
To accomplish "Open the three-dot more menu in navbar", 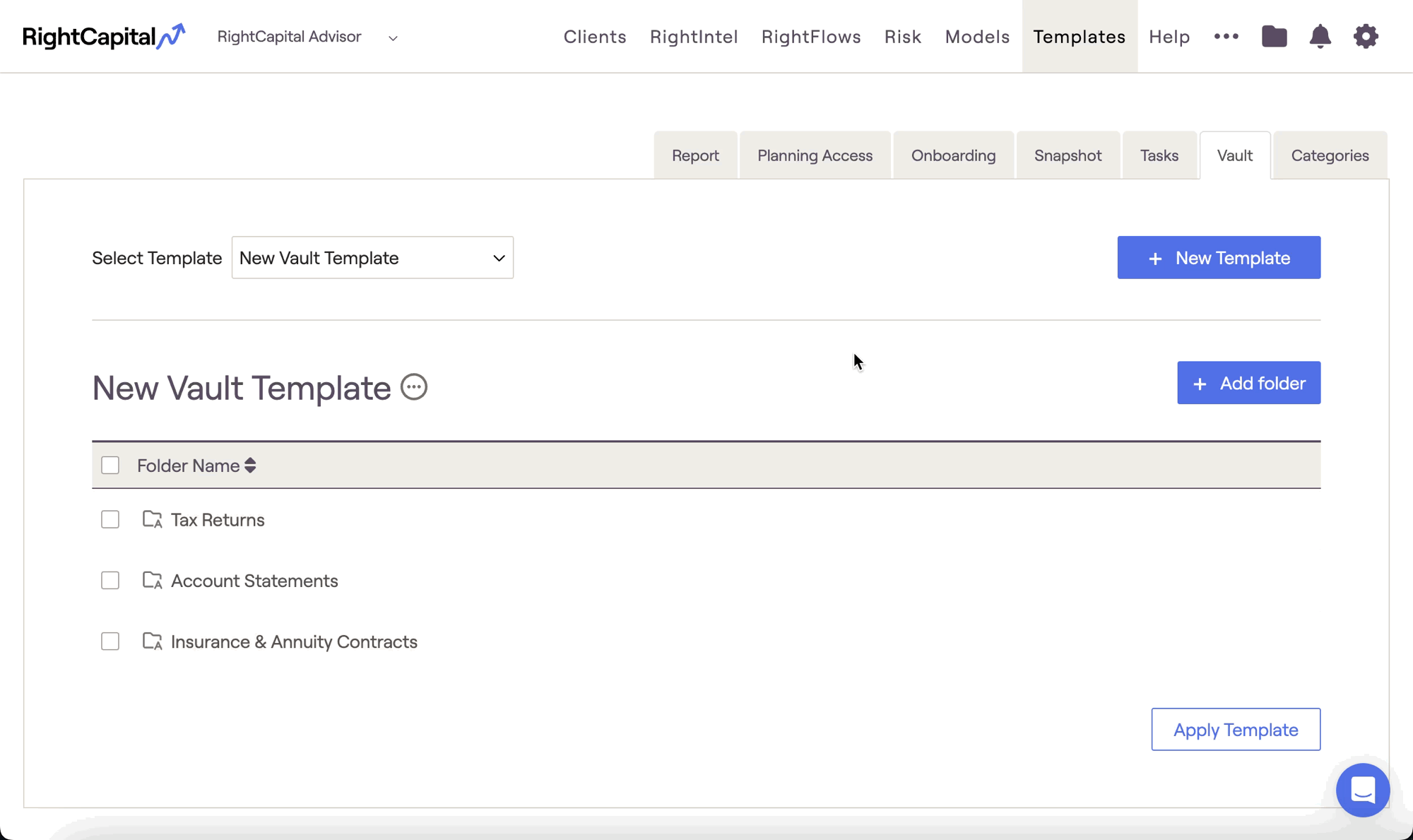I will (1226, 36).
